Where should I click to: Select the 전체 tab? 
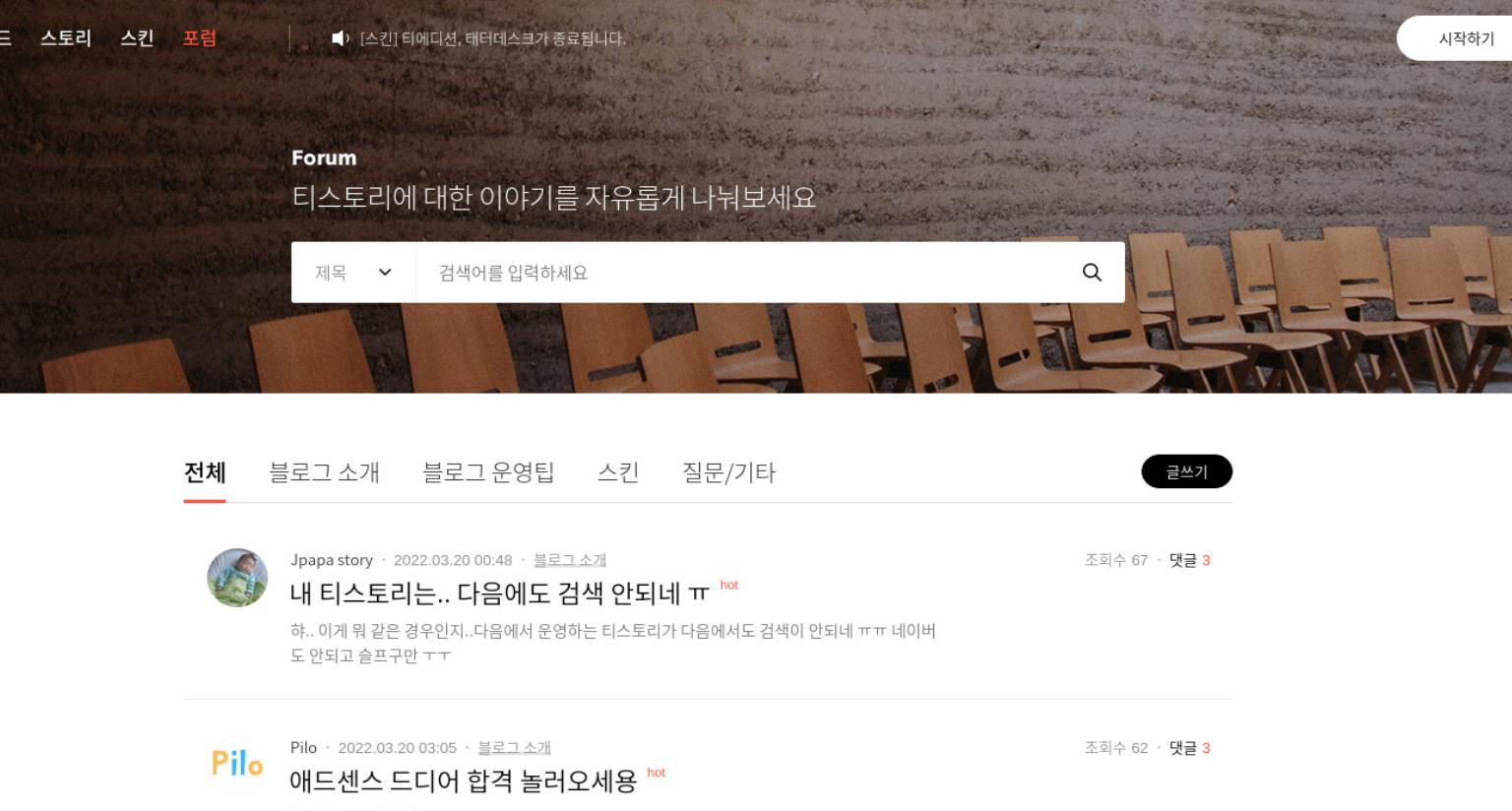(x=205, y=472)
